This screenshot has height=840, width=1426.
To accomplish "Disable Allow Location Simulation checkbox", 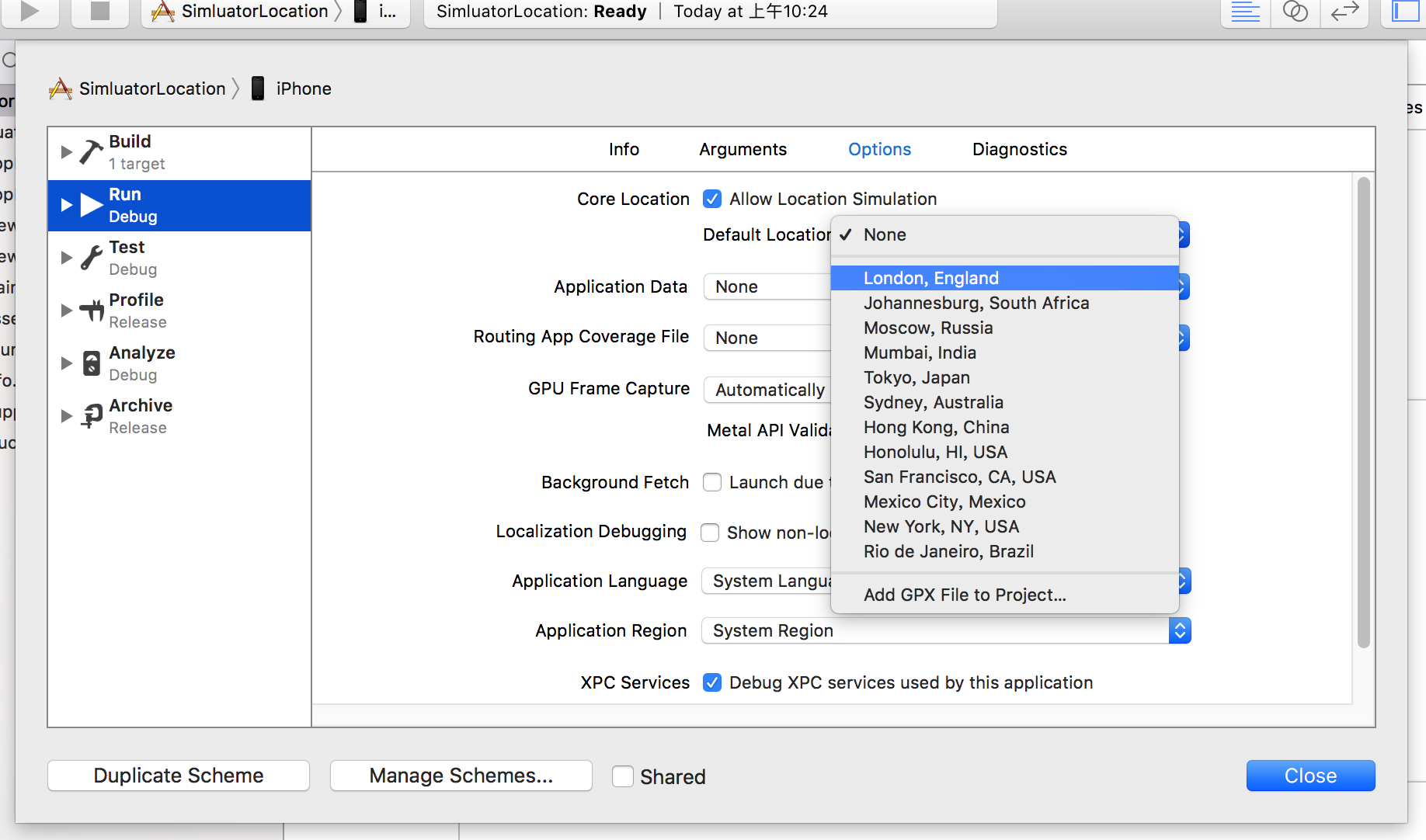I will point(711,199).
